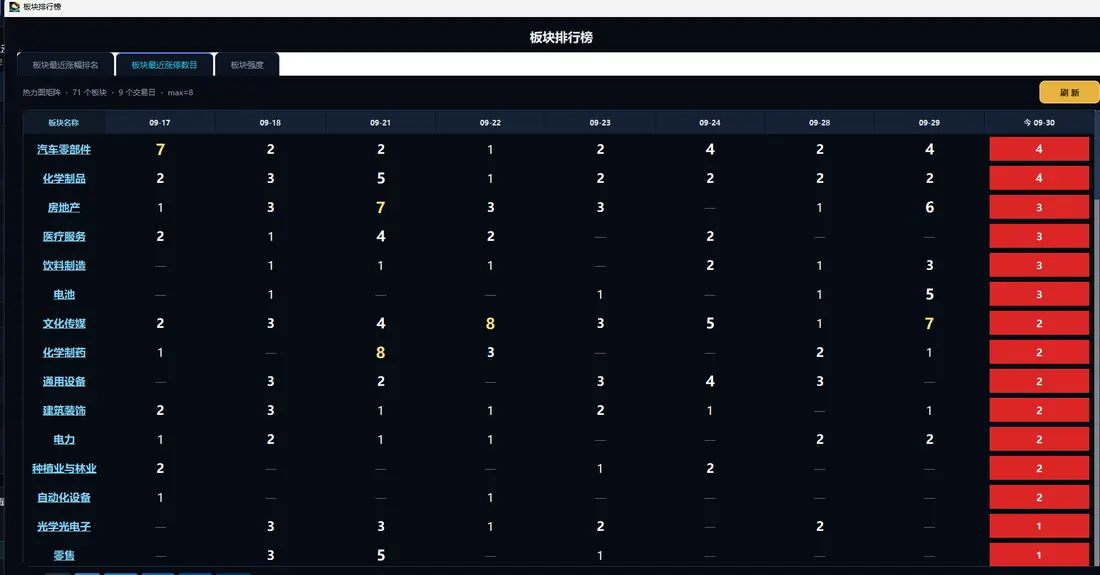Click the 通用设备 sector link

click(x=64, y=381)
